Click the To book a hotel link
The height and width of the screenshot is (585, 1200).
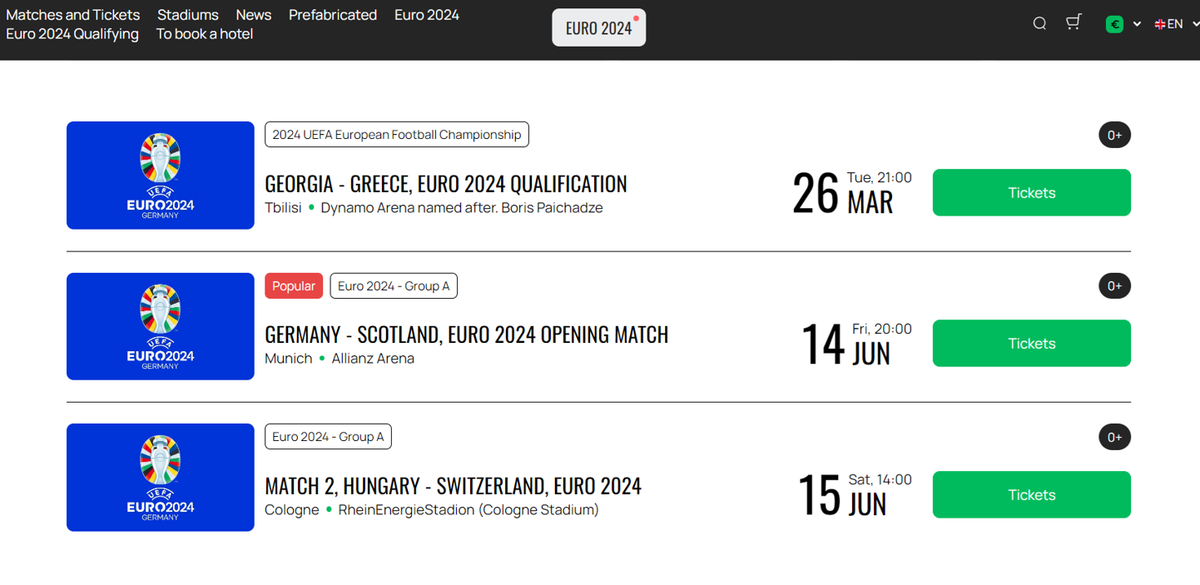click(204, 34)
